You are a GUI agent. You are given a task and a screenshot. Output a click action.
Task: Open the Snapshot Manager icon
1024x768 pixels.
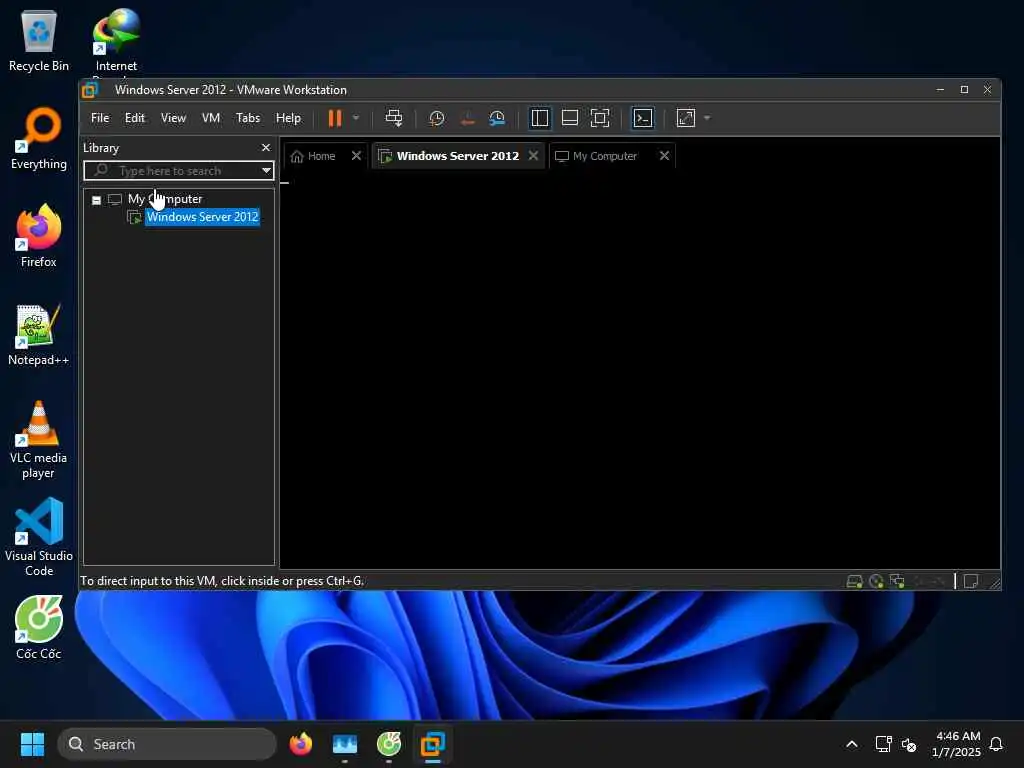click(497, 118)
